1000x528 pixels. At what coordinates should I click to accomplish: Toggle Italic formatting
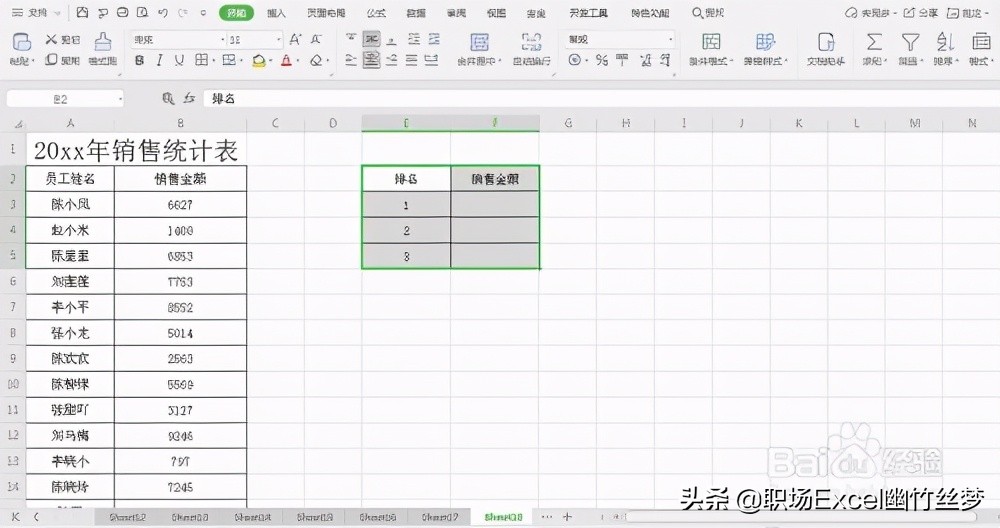point(159,61)
